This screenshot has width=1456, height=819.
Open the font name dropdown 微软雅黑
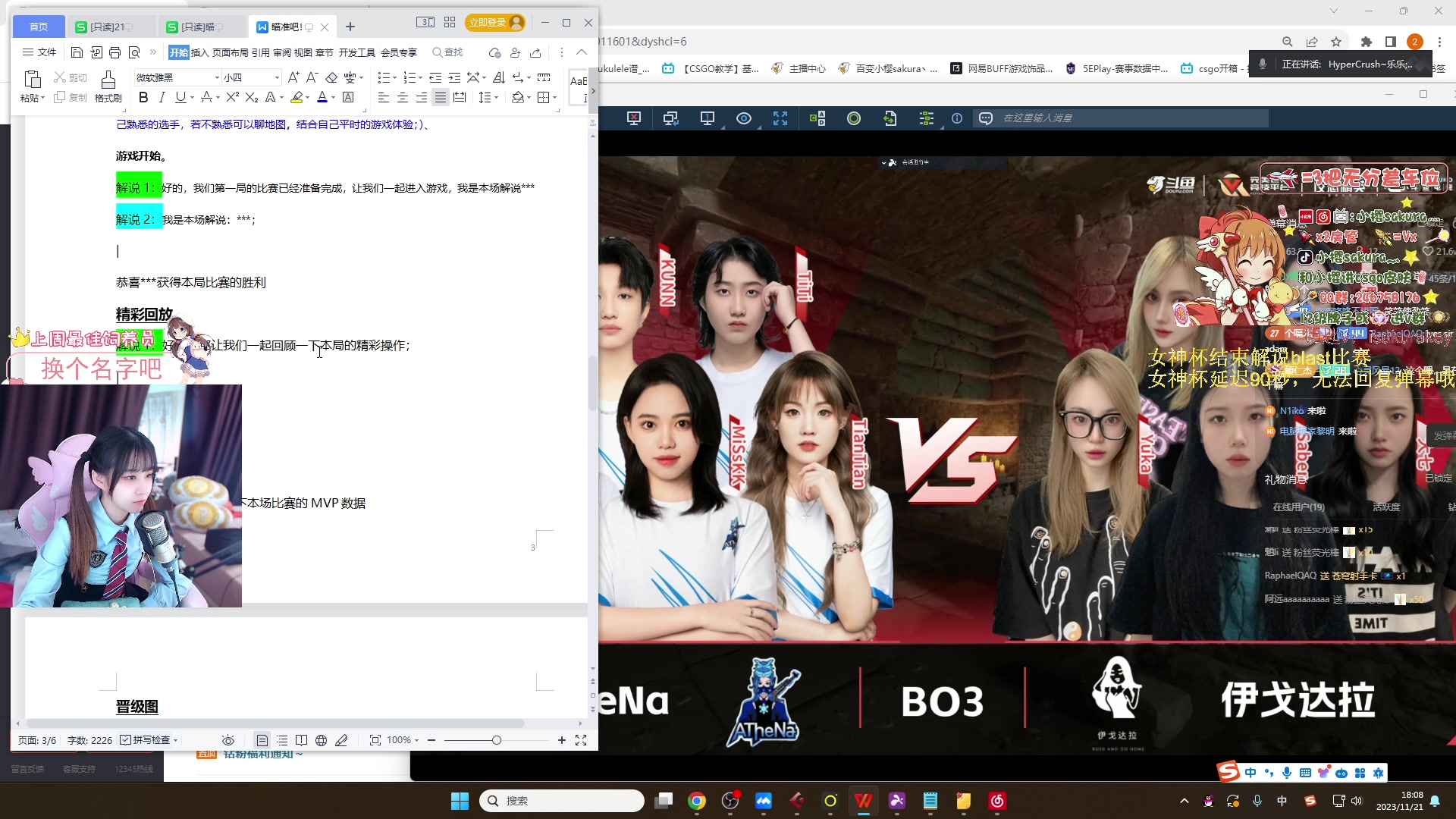click(x=217, y=77)
